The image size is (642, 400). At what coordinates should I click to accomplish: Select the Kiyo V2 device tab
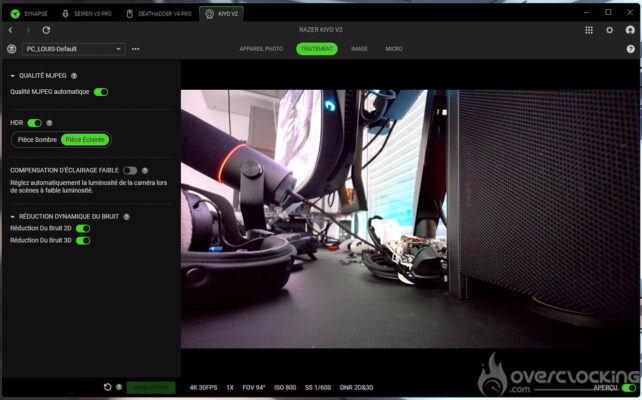coord(222,14)
